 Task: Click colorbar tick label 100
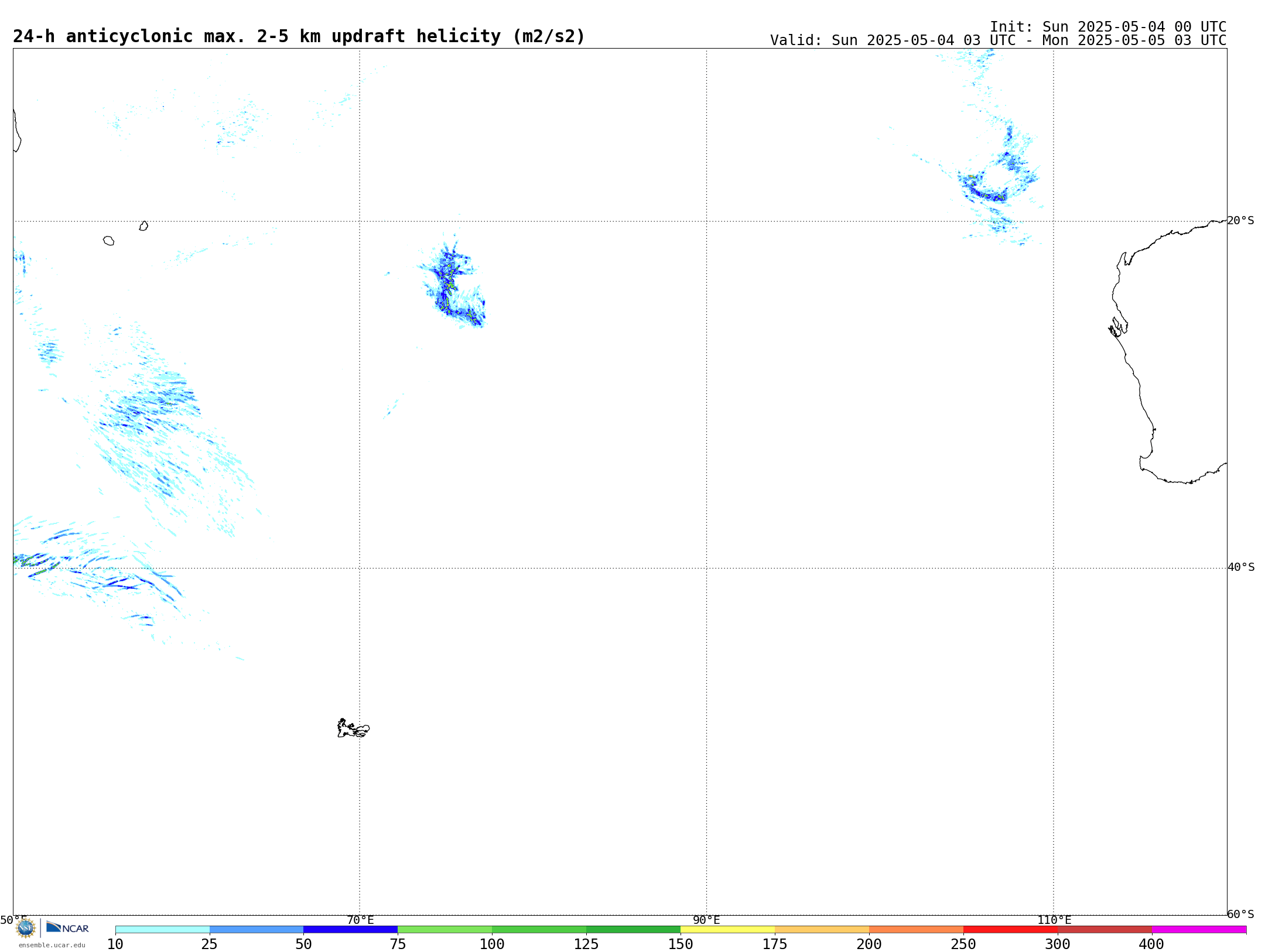click(492, 944)
